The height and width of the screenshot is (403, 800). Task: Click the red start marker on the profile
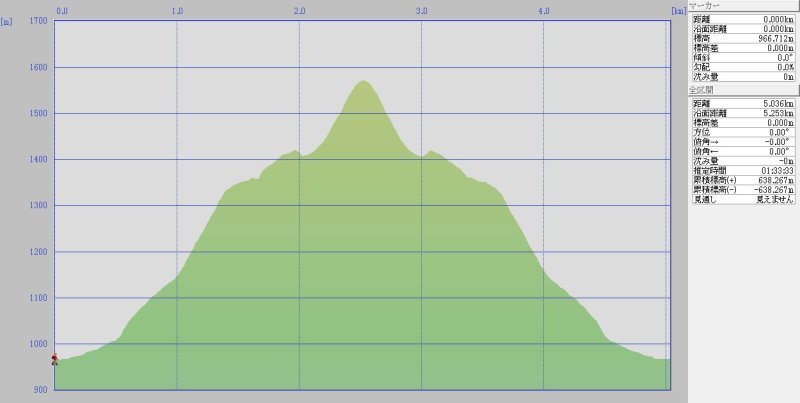tap(54, 359)
